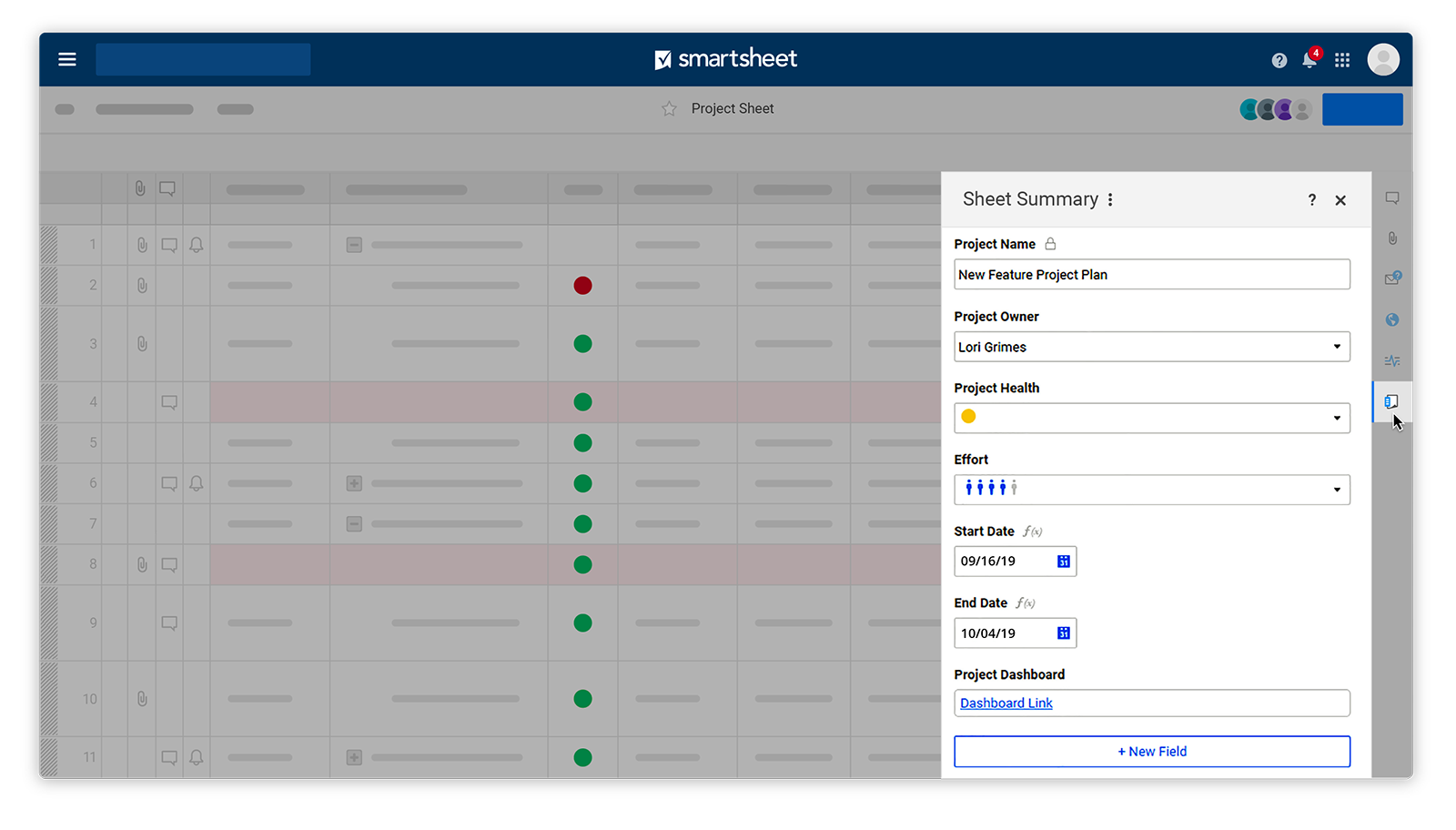Click the collaborator avatars group

(x=1276, y=110)
